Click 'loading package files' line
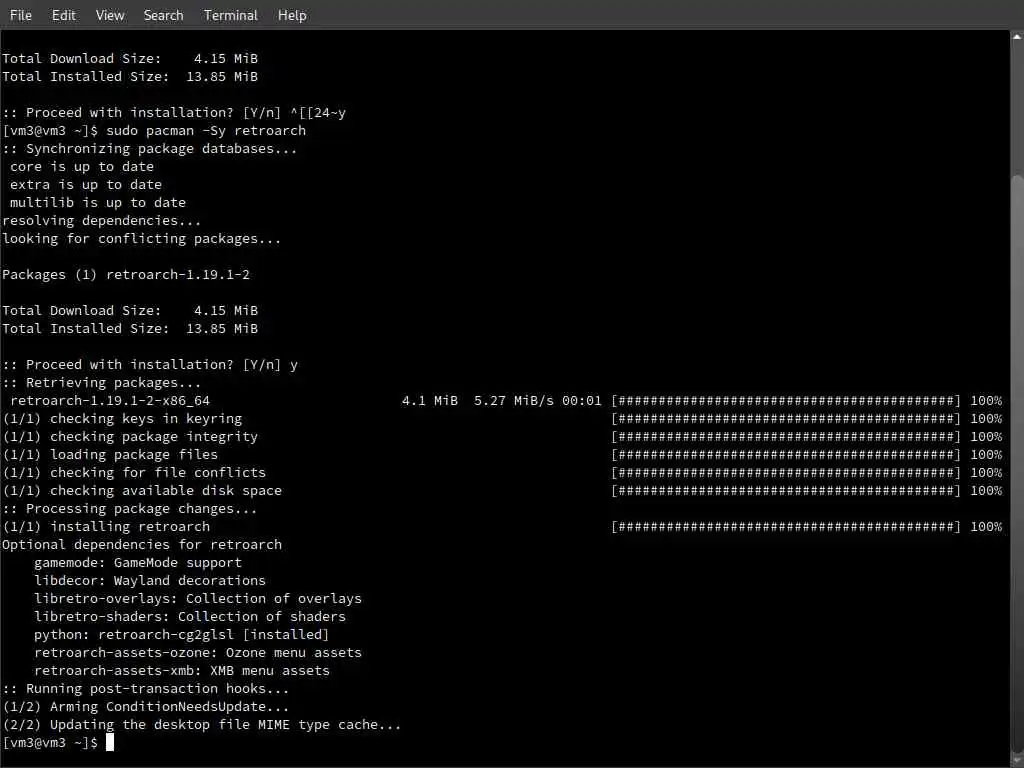Image resolution: width=1024 pixels, height=768 pixels. tap(110, 455)
